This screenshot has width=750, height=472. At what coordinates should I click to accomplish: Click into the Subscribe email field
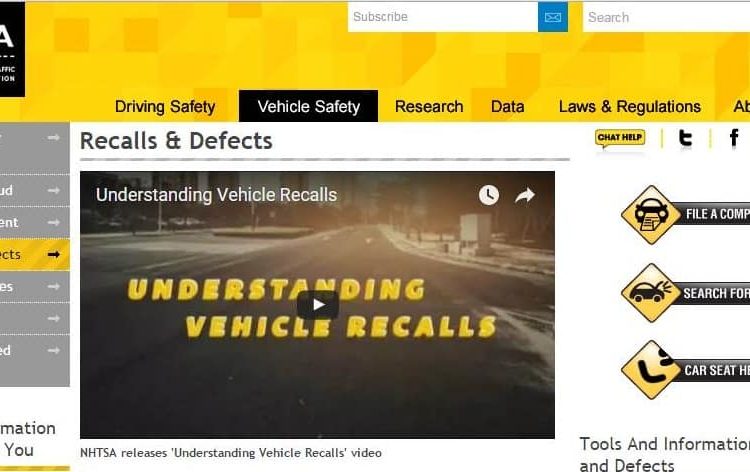coord(443,17)
